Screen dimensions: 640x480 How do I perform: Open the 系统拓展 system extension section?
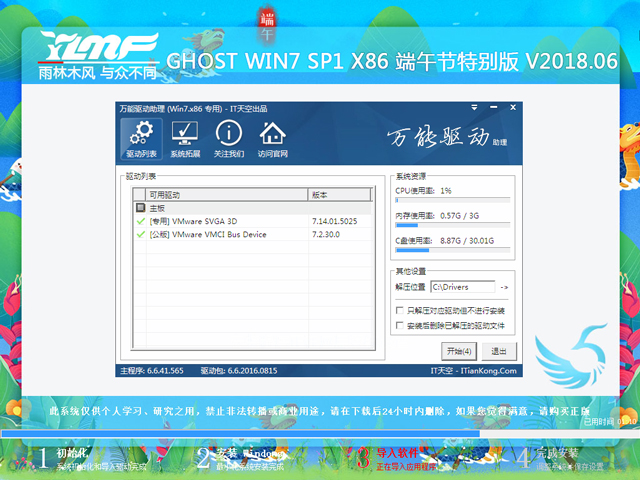[184, 139]
